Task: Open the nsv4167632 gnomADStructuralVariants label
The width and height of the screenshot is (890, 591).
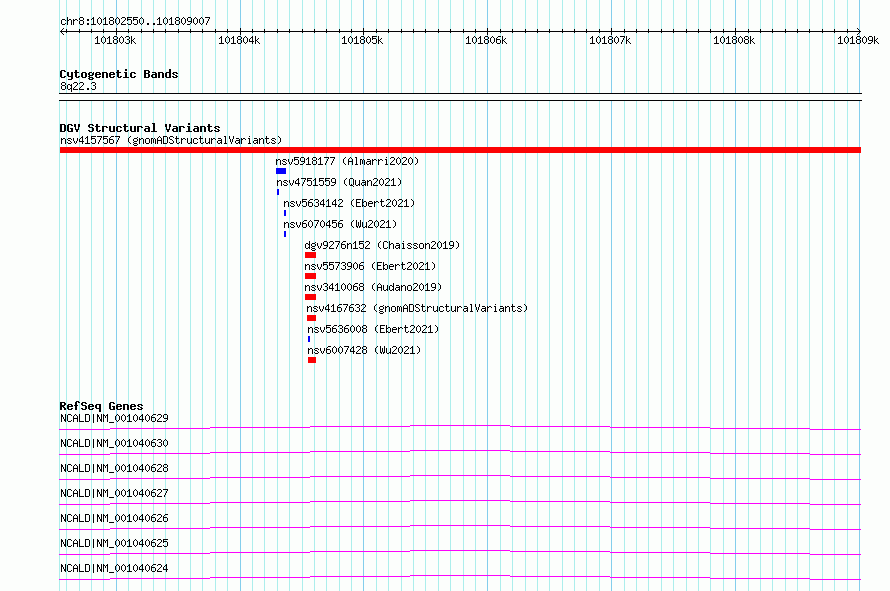Action: [x=417, y=308]
